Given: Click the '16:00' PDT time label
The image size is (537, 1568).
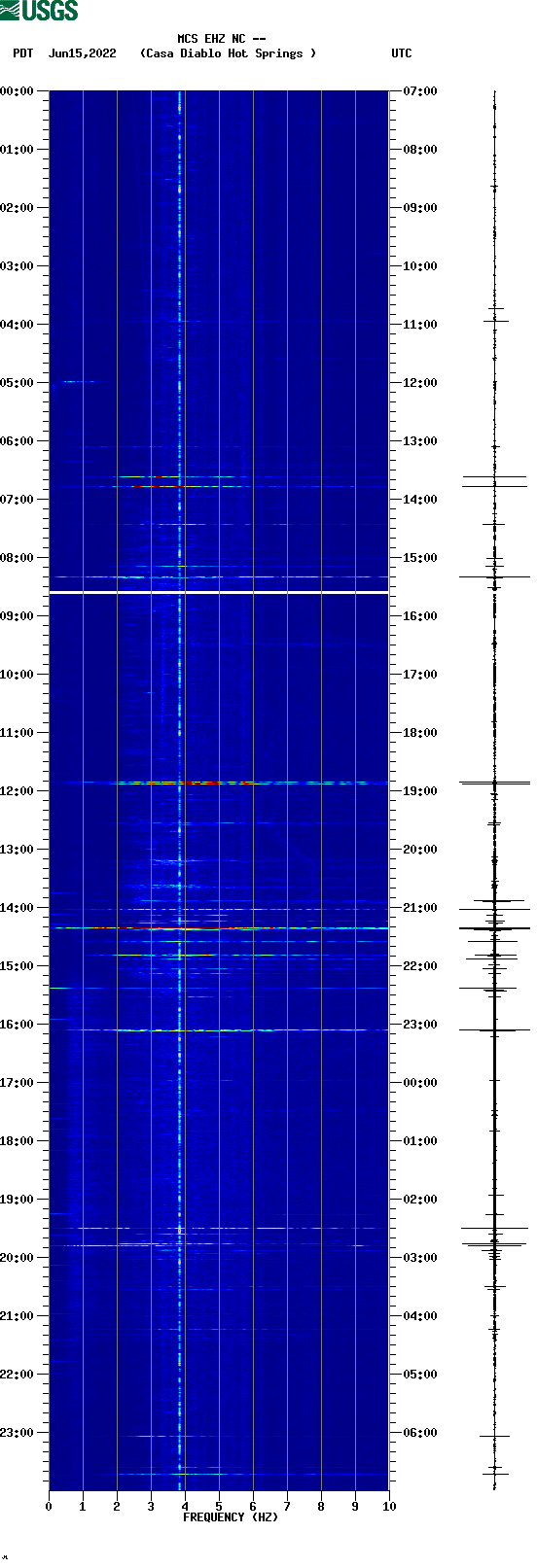Looking at the screenshot, I should [x=17, y=1025].
